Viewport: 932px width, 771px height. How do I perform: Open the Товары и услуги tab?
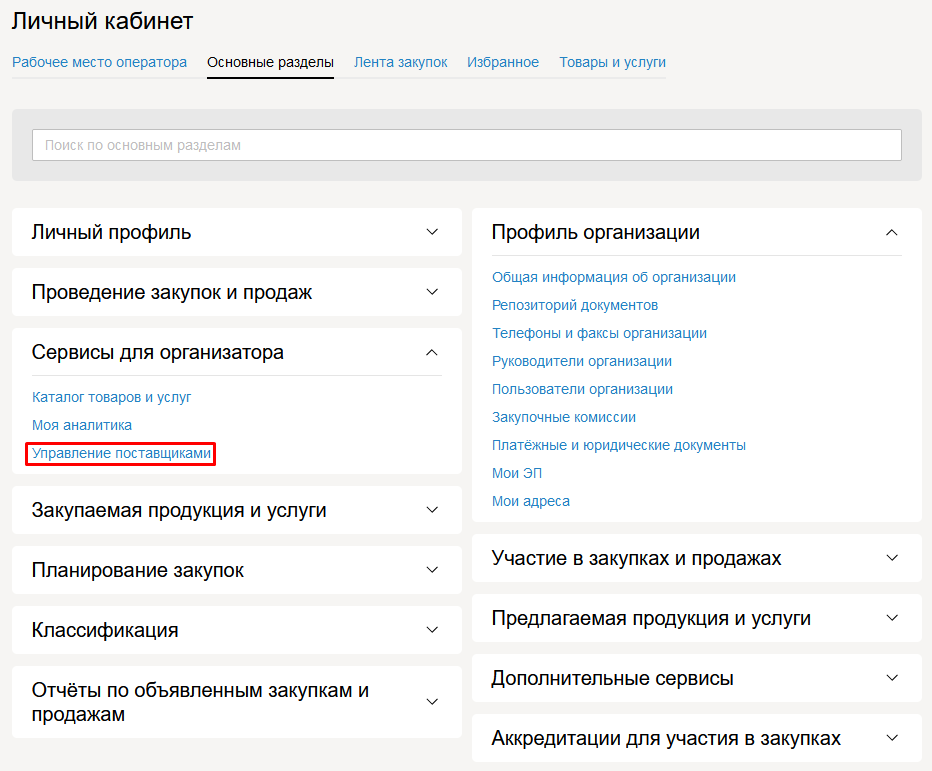click(612, 62)
